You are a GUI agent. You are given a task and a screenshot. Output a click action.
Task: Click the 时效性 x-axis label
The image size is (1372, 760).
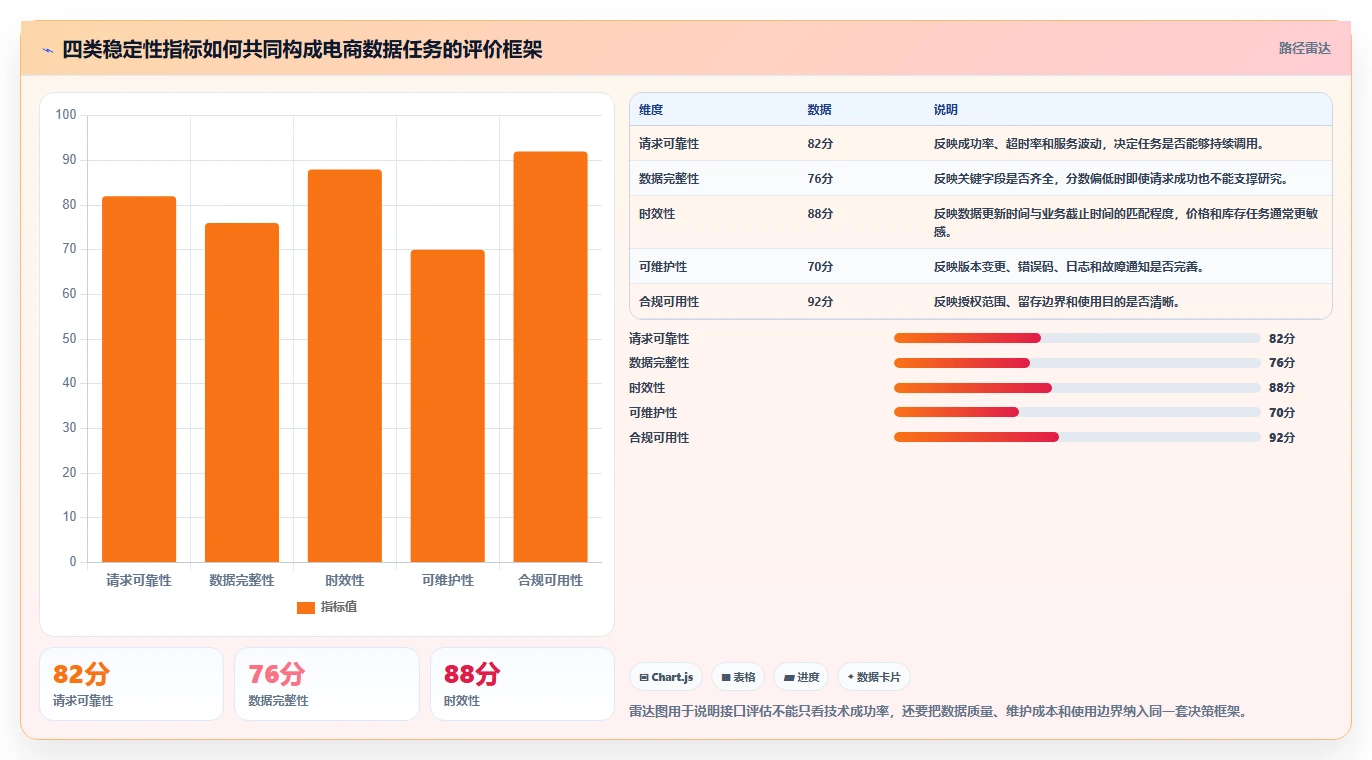point(345,581)
